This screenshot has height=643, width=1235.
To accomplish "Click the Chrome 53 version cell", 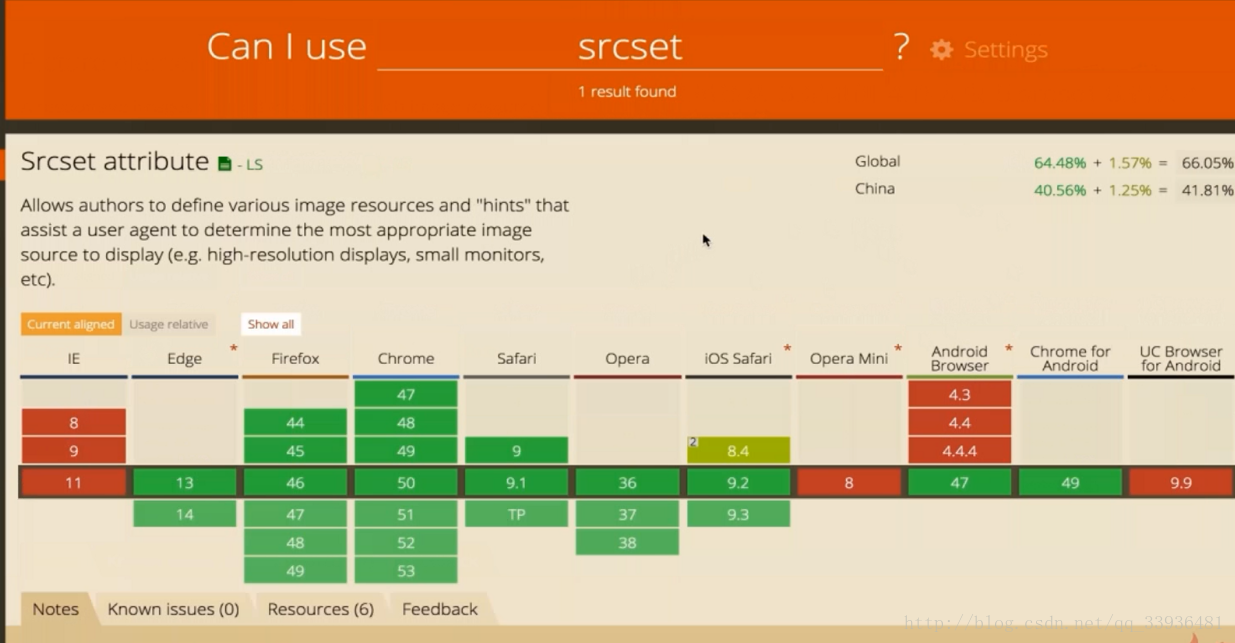I will [406, 570].
